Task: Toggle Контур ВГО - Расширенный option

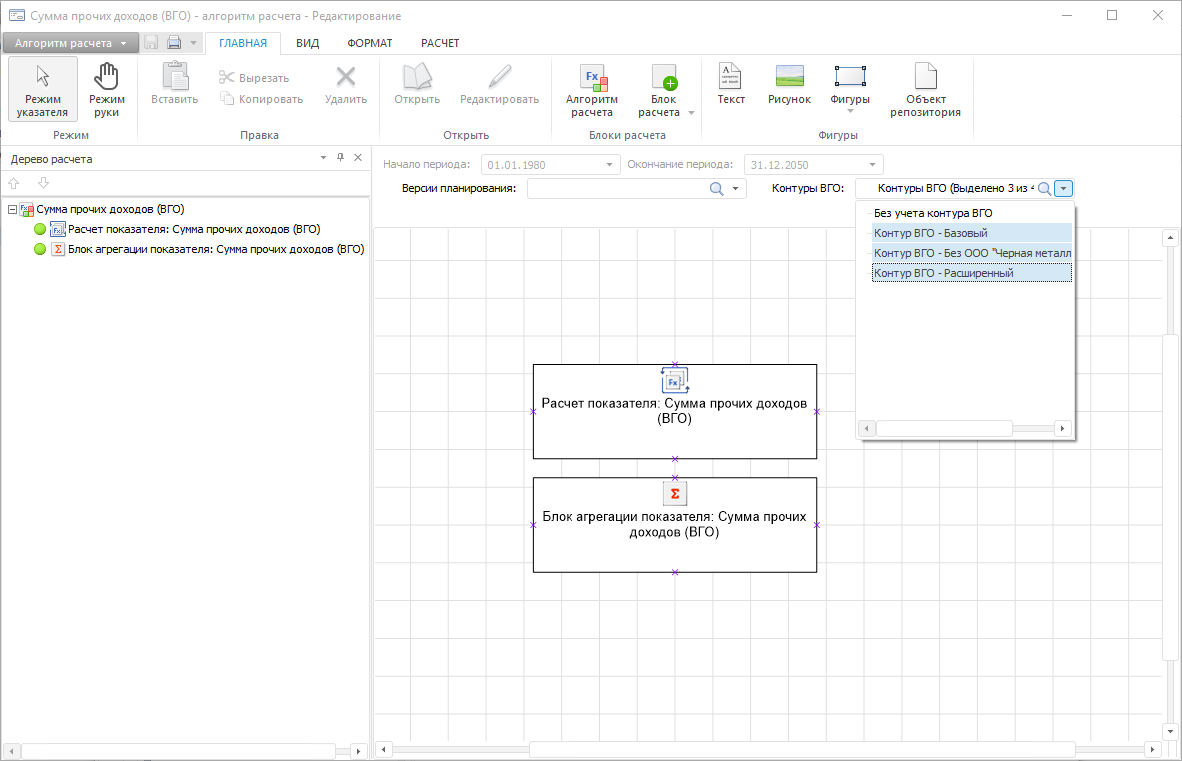Action: pyautogui.click(x=943, y=273)
